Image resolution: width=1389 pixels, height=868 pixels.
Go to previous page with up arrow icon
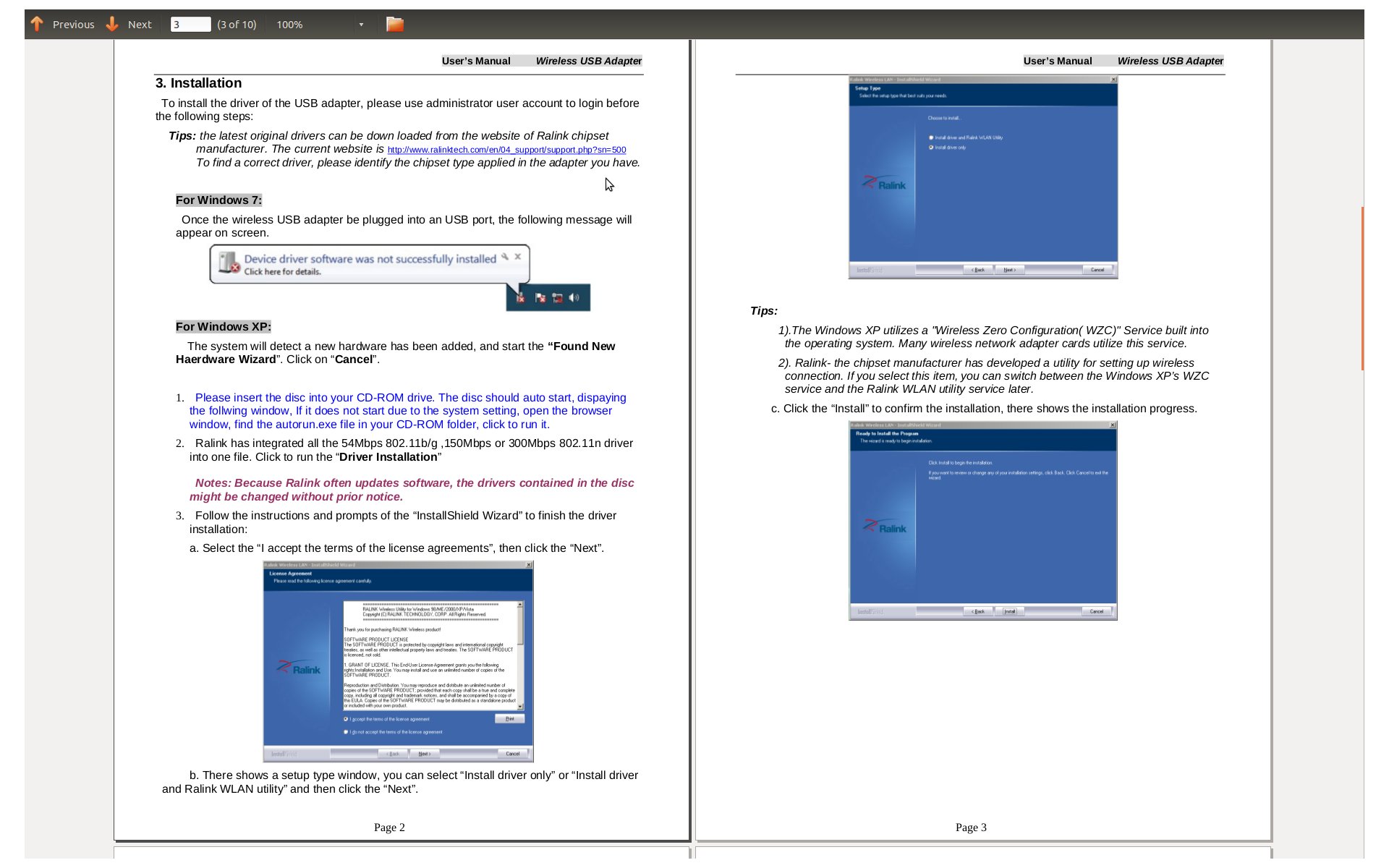tap(37, 25)
